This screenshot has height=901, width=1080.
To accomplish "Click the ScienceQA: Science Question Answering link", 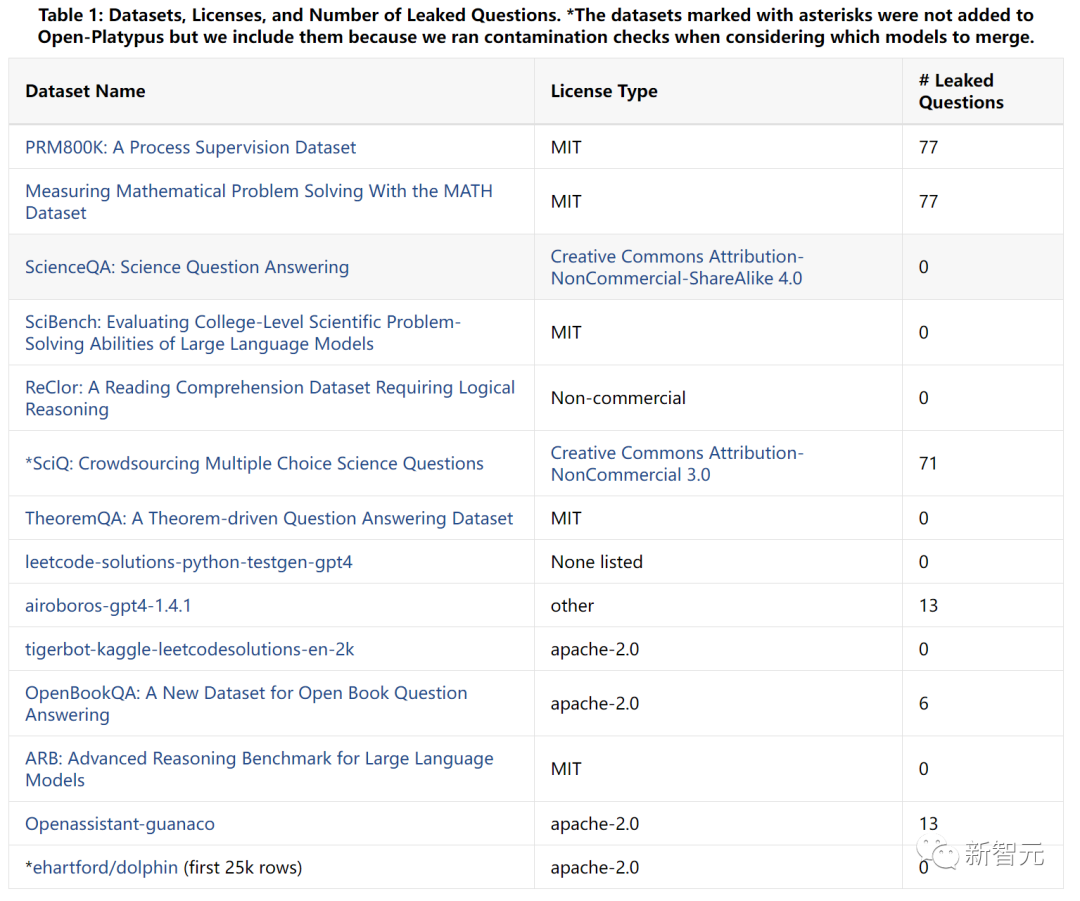I will click(x=187, y=267).
